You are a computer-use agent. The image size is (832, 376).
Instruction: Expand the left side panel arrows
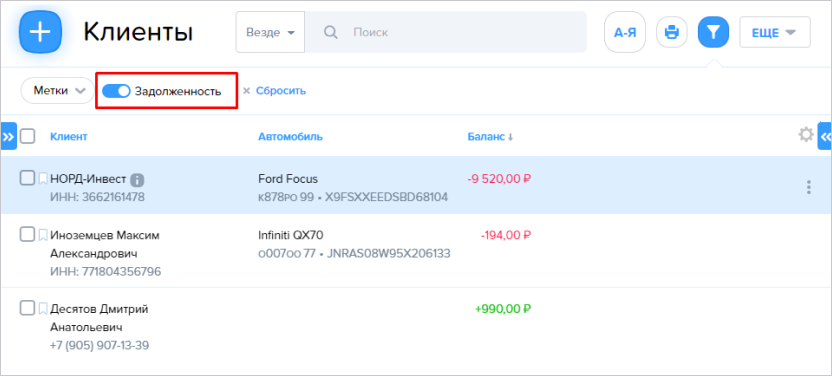click(8, 136)
